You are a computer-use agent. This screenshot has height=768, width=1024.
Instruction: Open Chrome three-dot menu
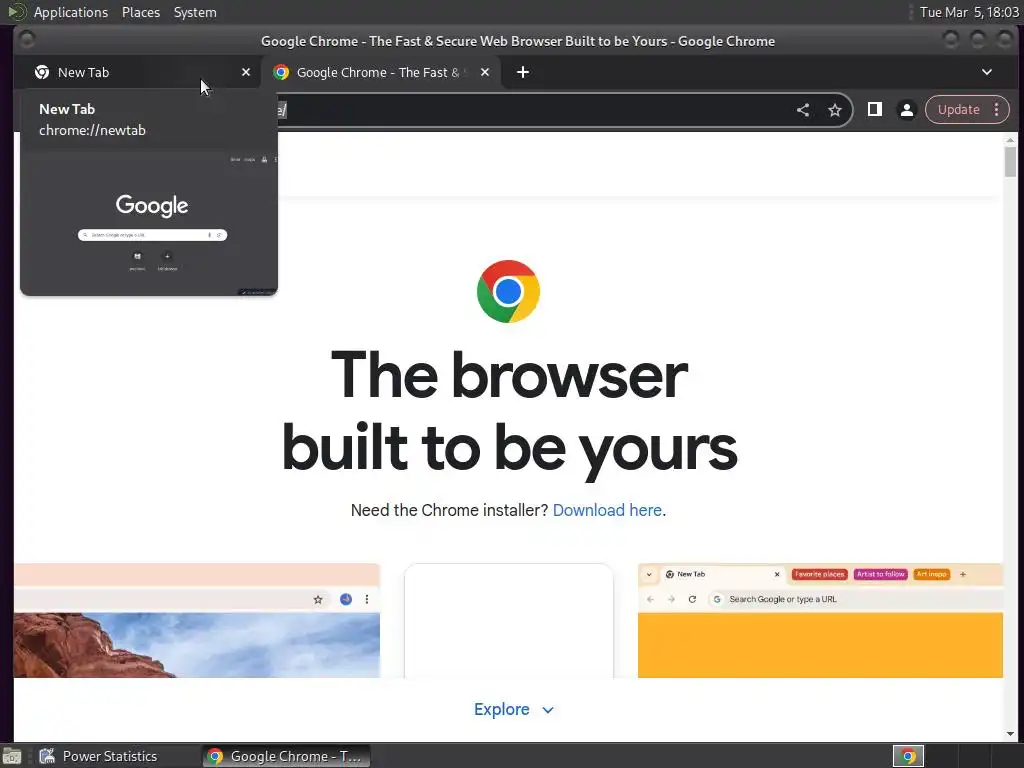(997, 110)
